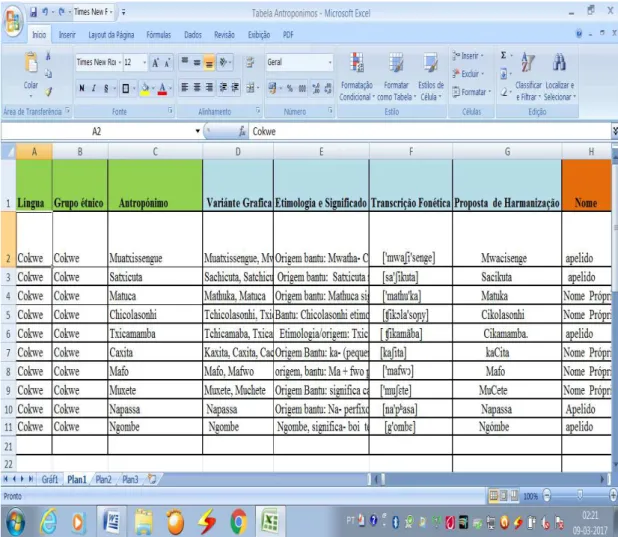
Task: Click the Formatação Condicional icon
Action: point(356,63)
